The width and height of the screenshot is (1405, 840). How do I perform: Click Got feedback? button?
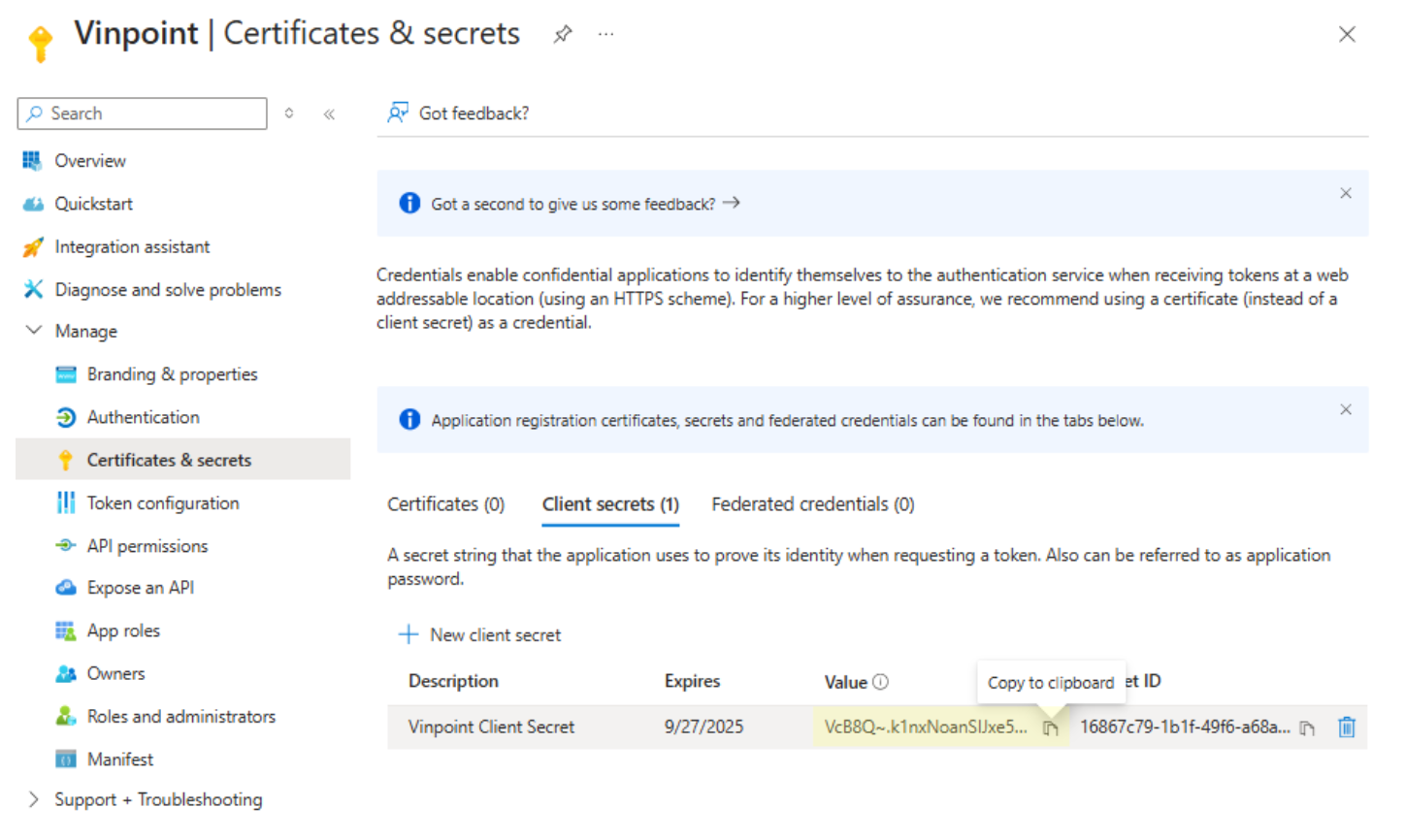click(458, 113)
